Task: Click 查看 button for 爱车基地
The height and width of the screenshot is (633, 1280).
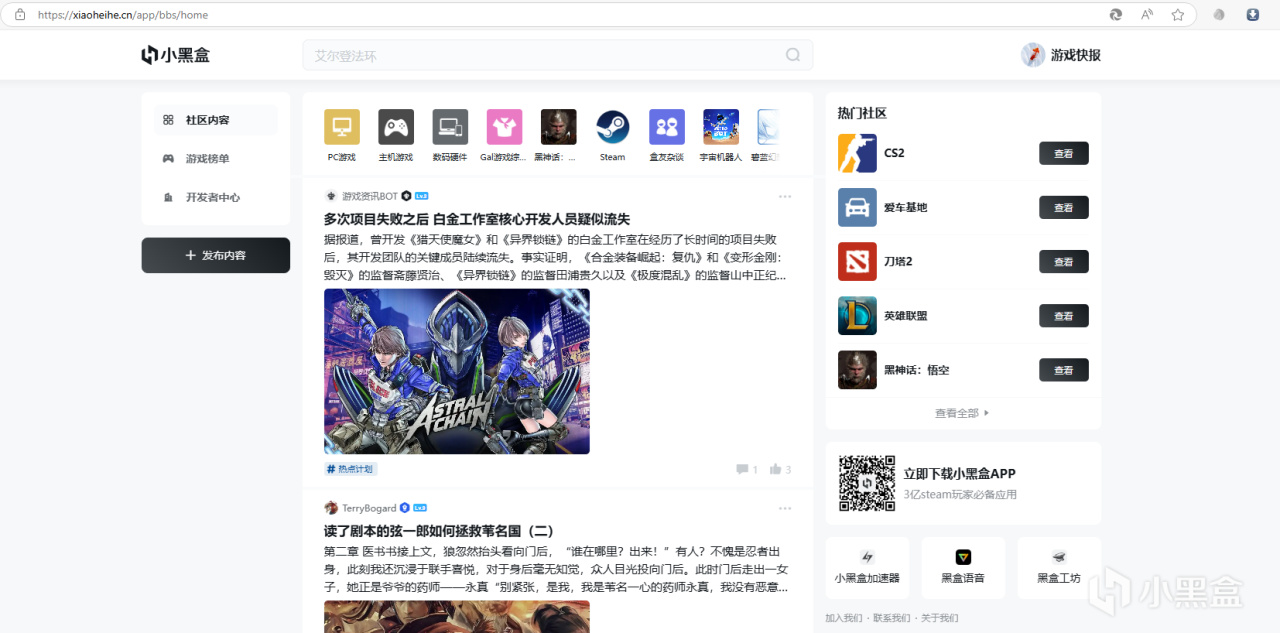Action: tap(1064, 207)
